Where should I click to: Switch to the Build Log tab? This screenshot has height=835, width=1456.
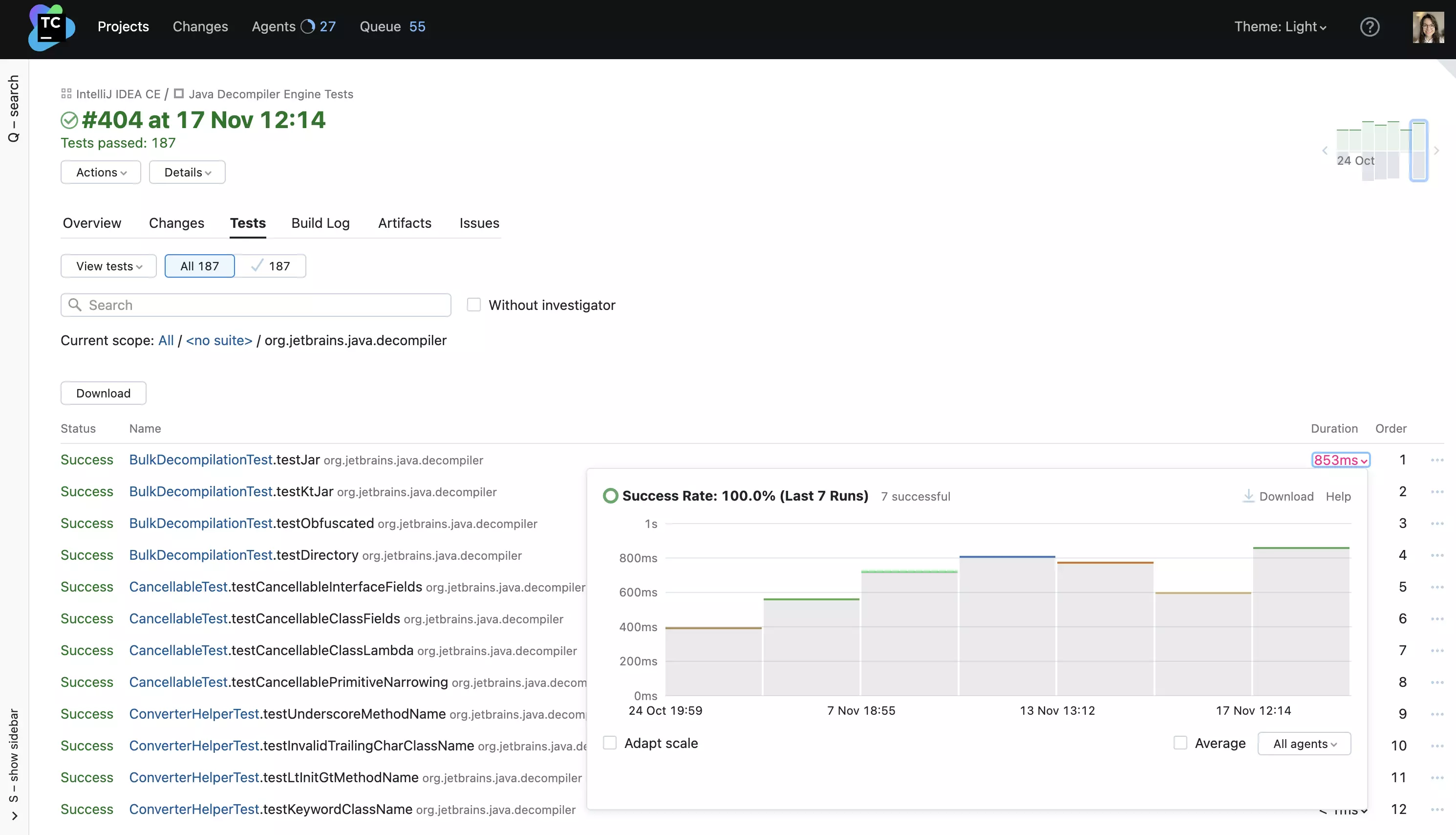click(x=321, y=223)
